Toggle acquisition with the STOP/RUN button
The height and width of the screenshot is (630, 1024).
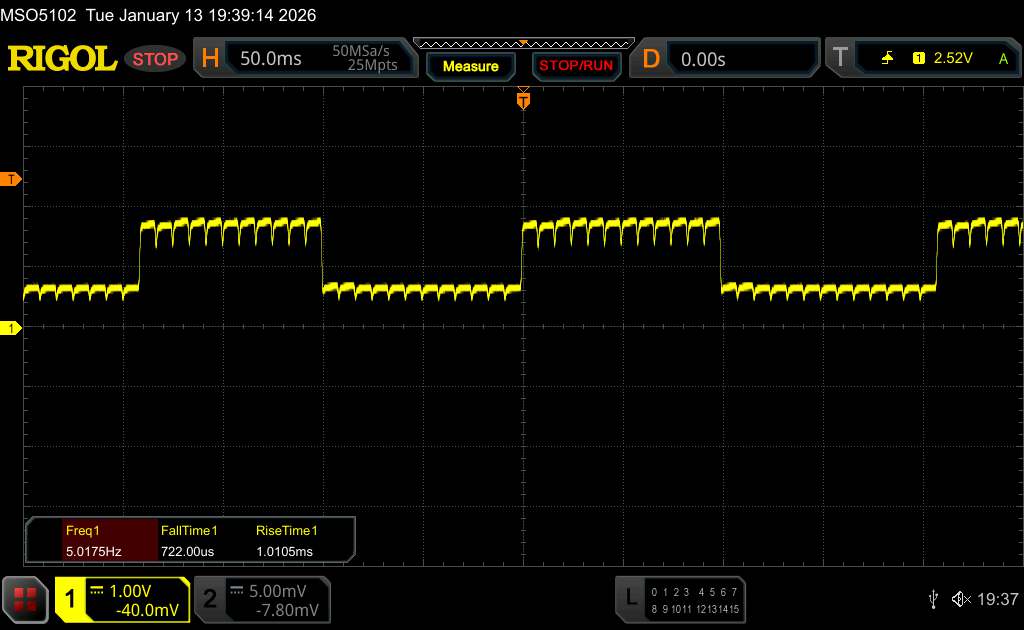[x=575, y=66]
